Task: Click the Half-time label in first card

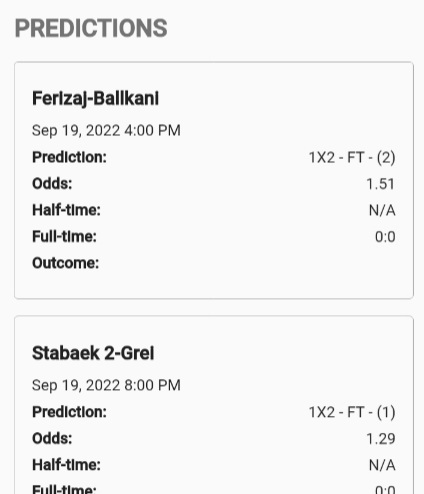Action: tap(66, 210)
